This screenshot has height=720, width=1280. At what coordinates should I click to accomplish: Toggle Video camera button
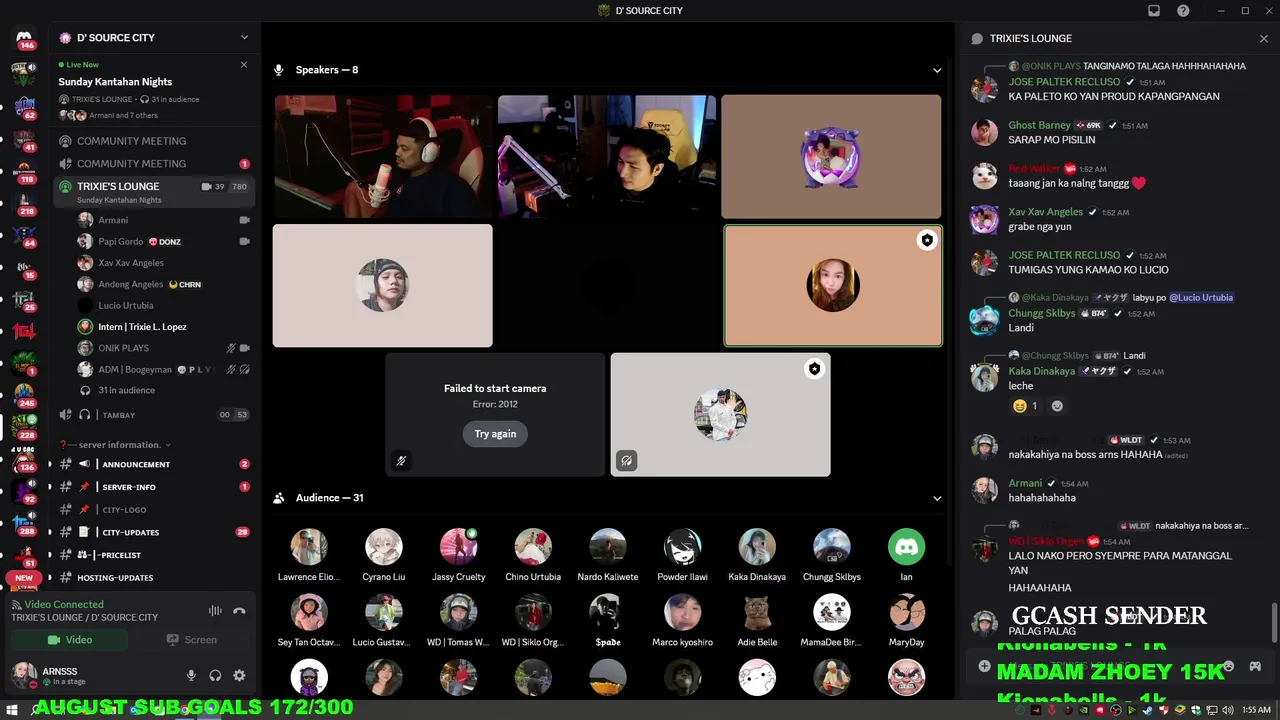click(x=70, y=640)
